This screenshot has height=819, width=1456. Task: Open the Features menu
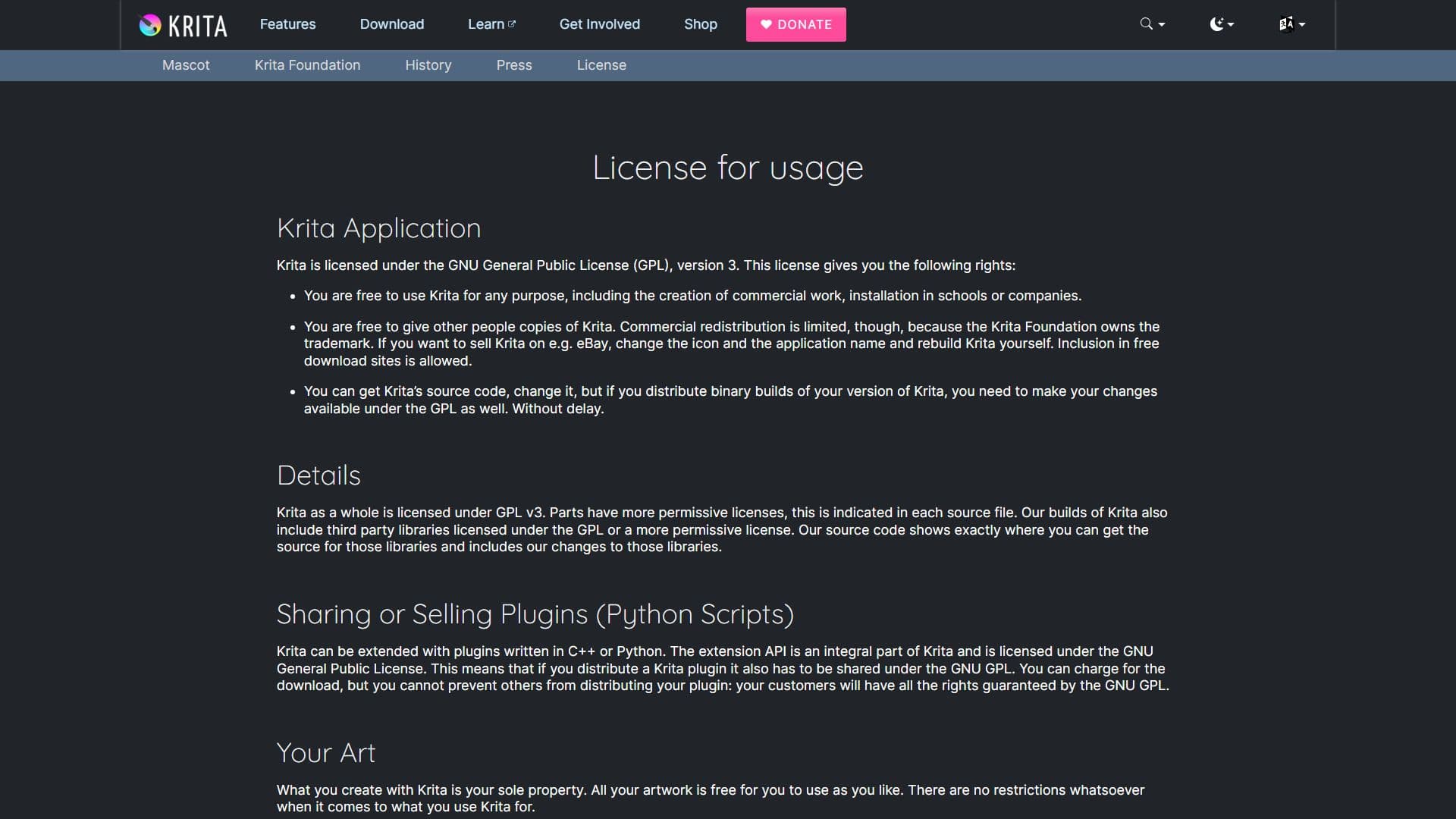[x=287, y=24]
